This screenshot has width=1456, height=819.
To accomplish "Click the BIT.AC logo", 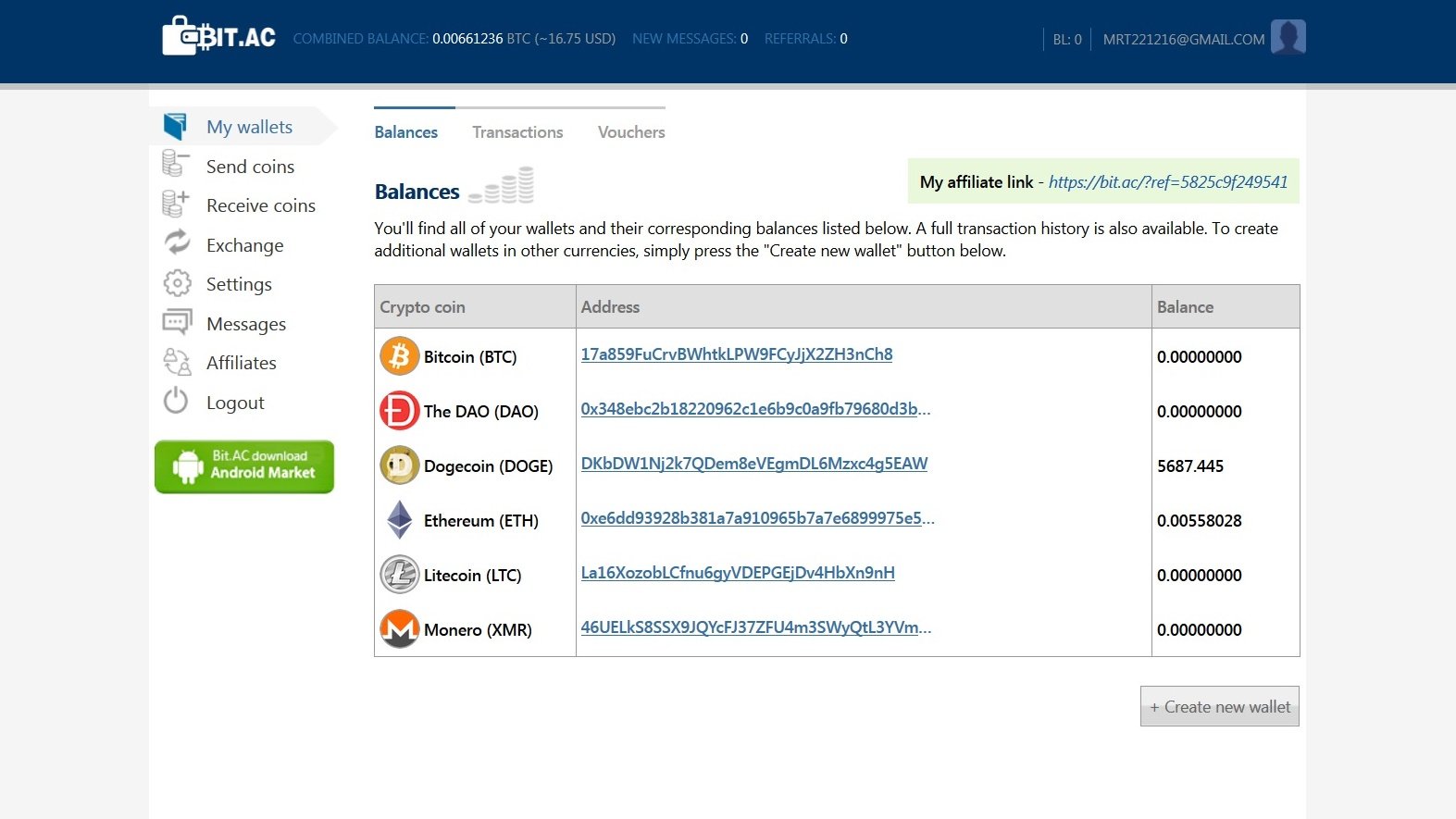I will click(x=219, y=36).
